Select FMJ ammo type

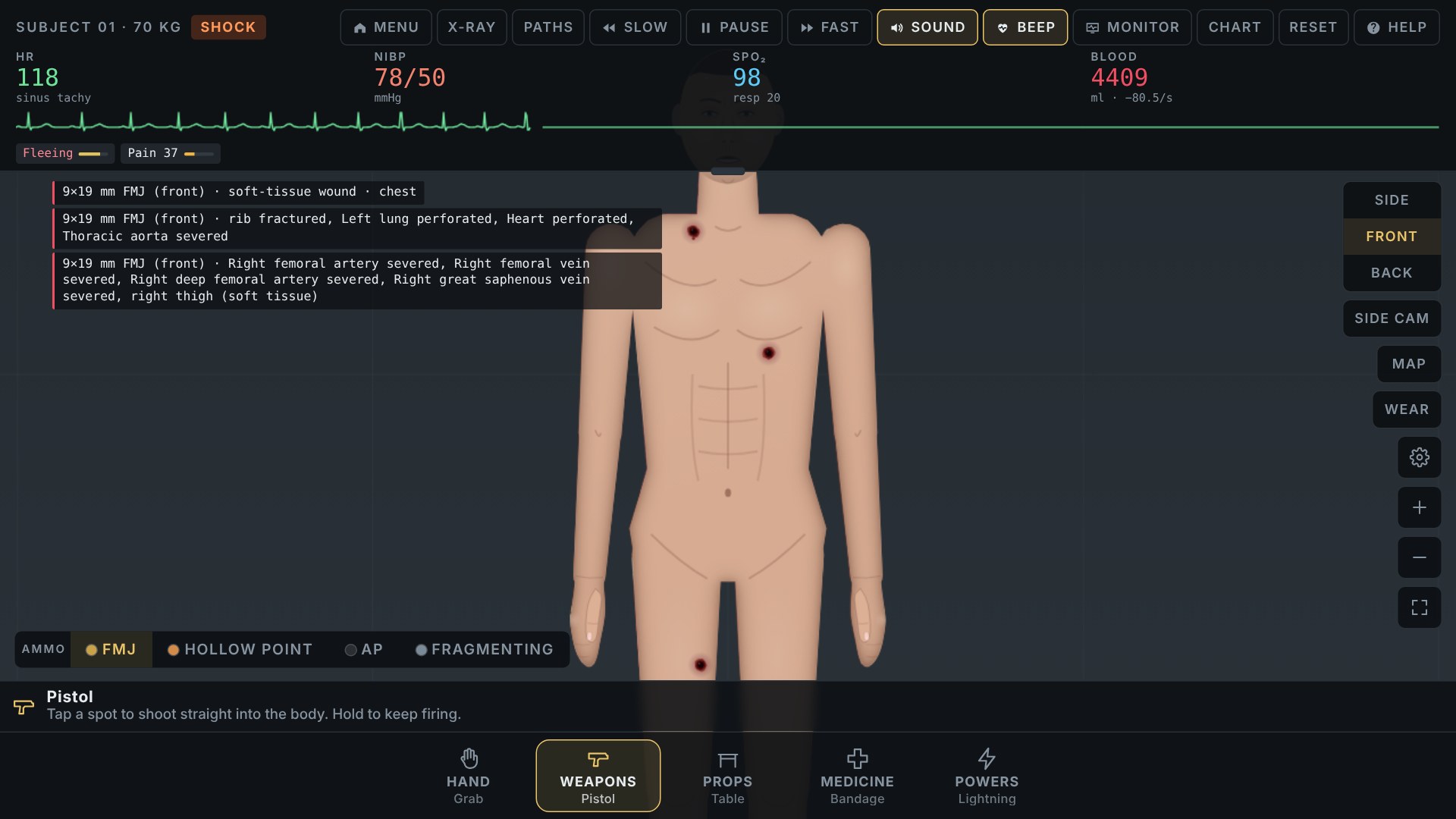[x=111, y=650]
